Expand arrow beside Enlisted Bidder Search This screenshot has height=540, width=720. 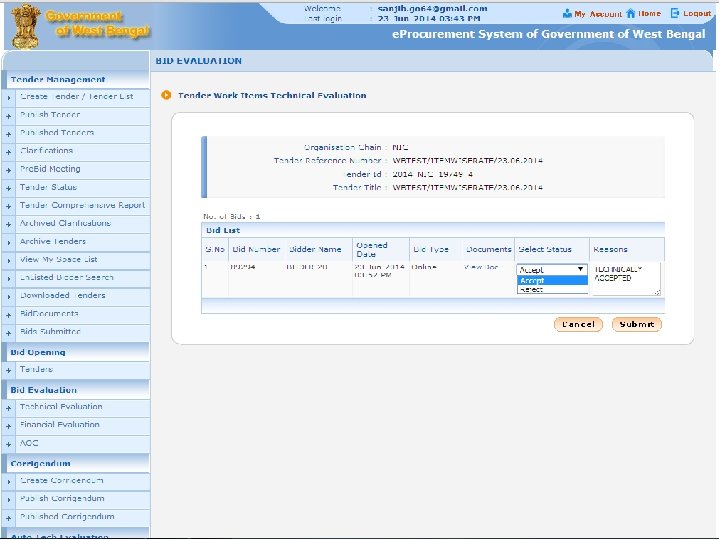(8, 279)
